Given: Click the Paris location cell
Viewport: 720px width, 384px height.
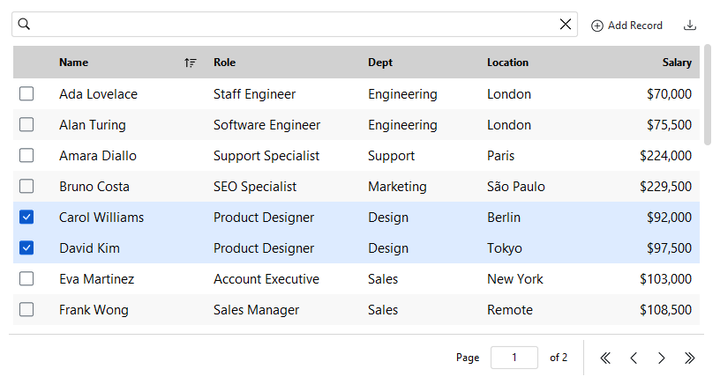Looking at the screenshot, I should (x=501, y=156).
